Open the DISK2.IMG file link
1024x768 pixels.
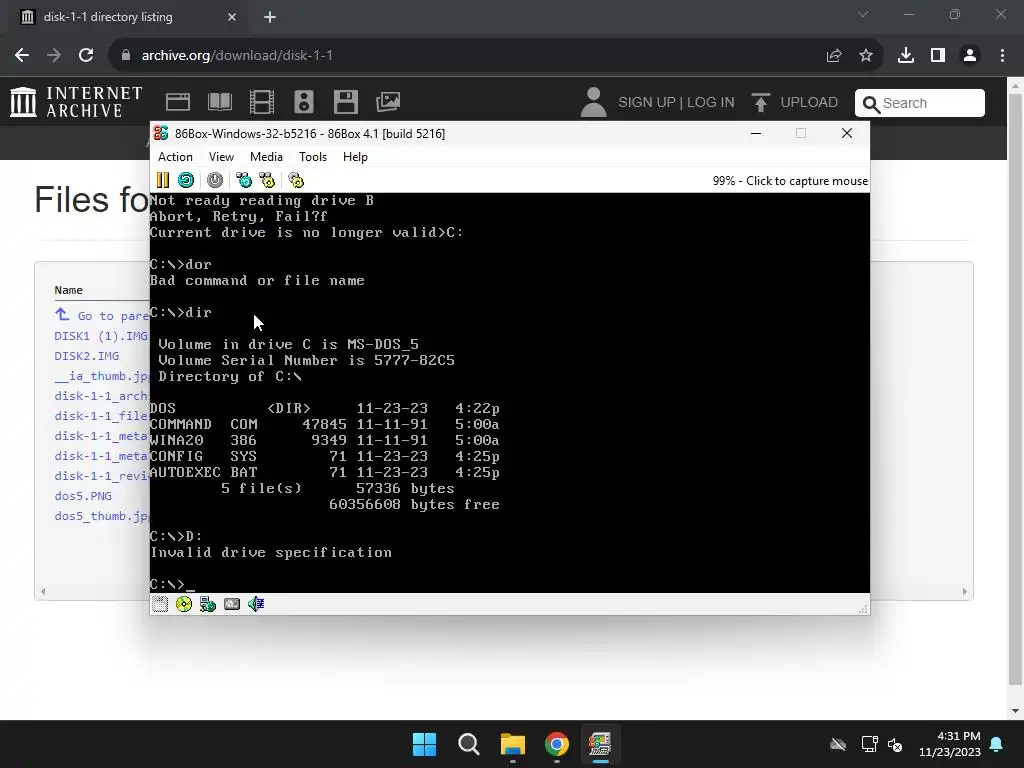coord(87,357)
